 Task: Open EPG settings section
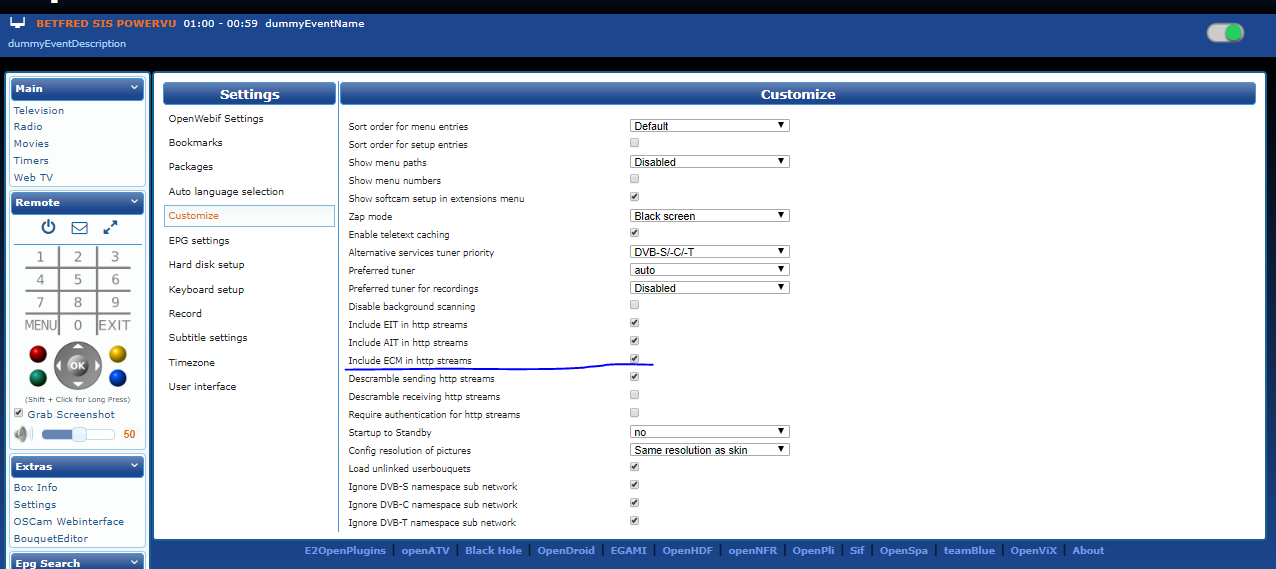[x=199, y=241]
